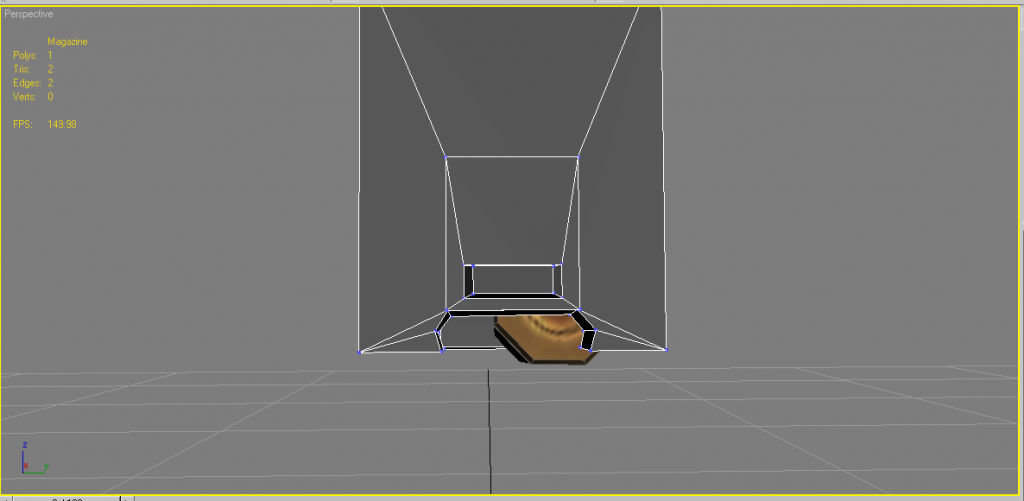Click the Verts count in viewport statistics
Screen dimensions: 1024x501
(x=50, y=97)
